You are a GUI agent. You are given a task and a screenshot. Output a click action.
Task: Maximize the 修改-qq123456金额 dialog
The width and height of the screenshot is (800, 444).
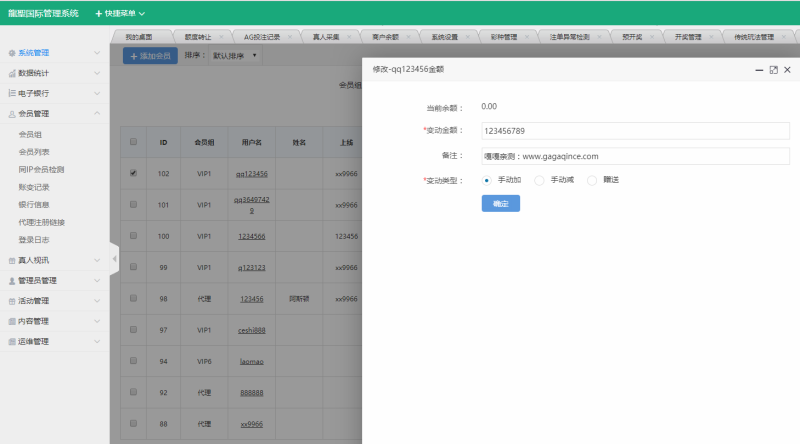click(773, 70)
